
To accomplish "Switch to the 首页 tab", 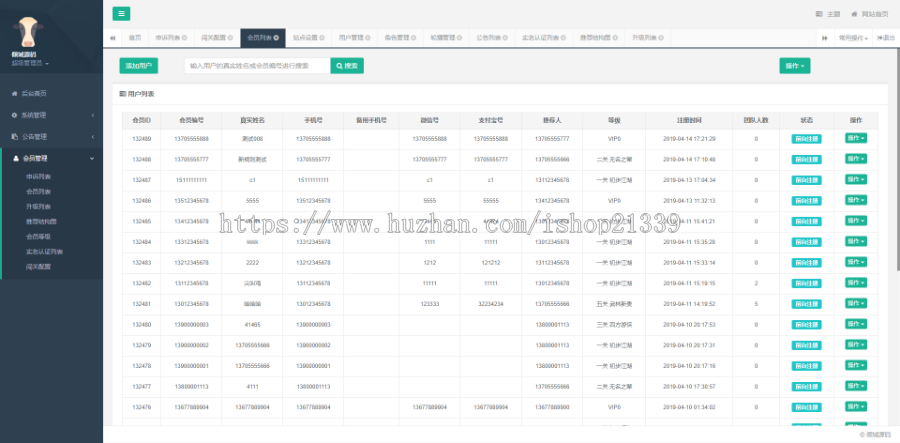I will [135, 38].
